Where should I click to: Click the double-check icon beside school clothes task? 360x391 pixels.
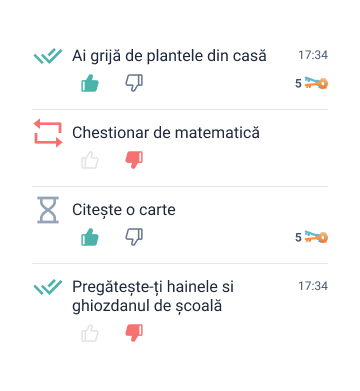point(48,287)
